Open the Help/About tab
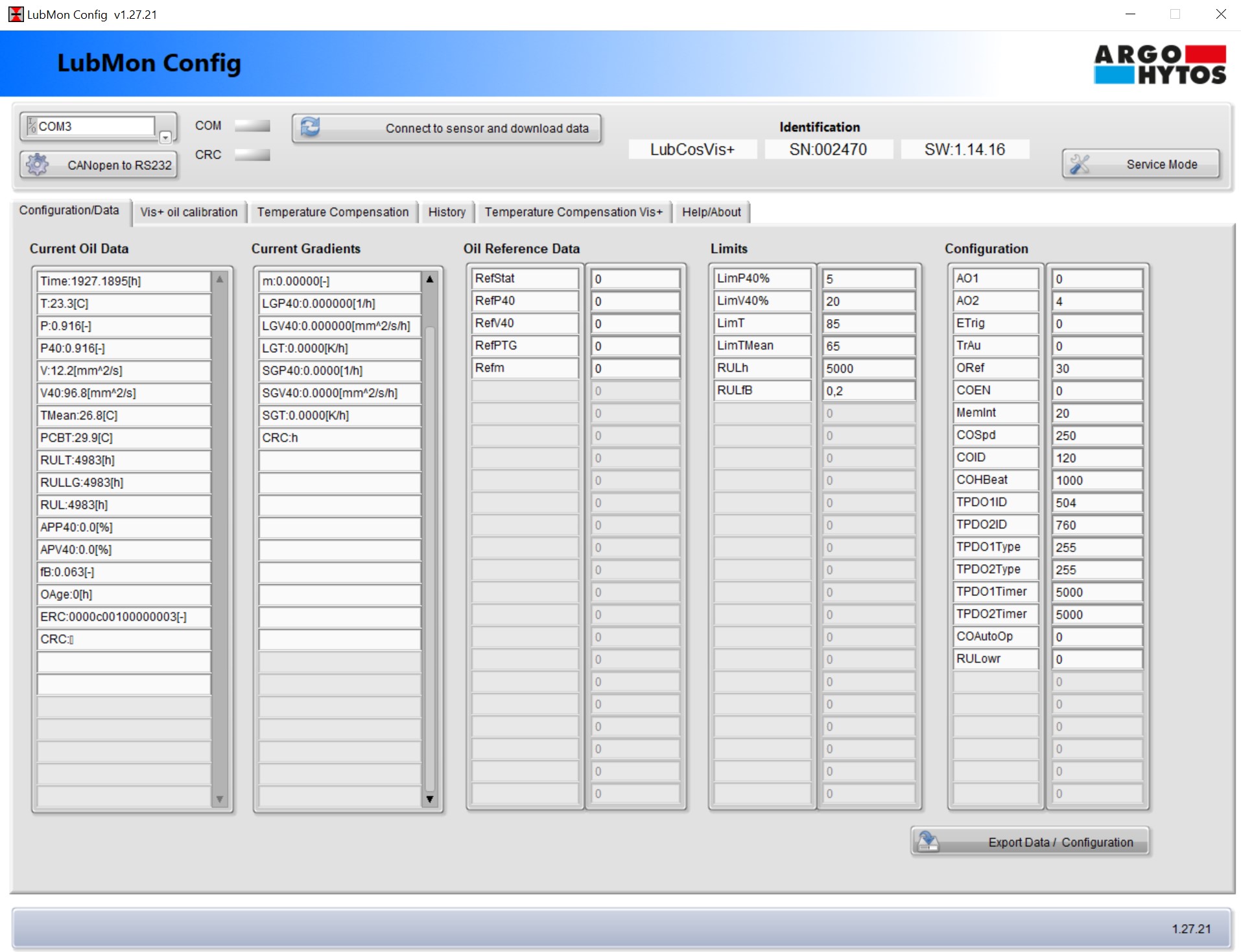Screen dimensions: 1241x952 click(x=711, y=212)
